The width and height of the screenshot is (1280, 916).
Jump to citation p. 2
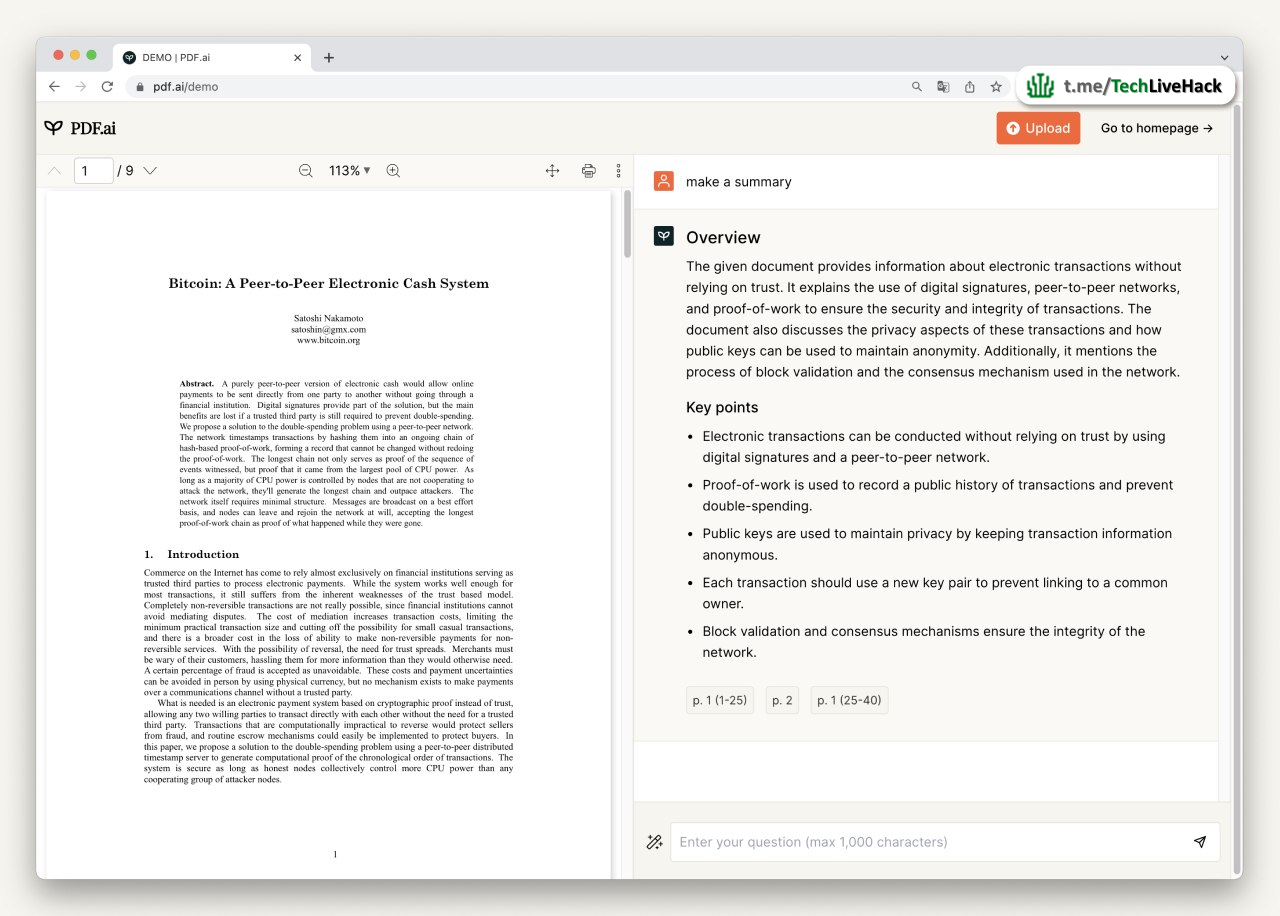coord(782,700)
